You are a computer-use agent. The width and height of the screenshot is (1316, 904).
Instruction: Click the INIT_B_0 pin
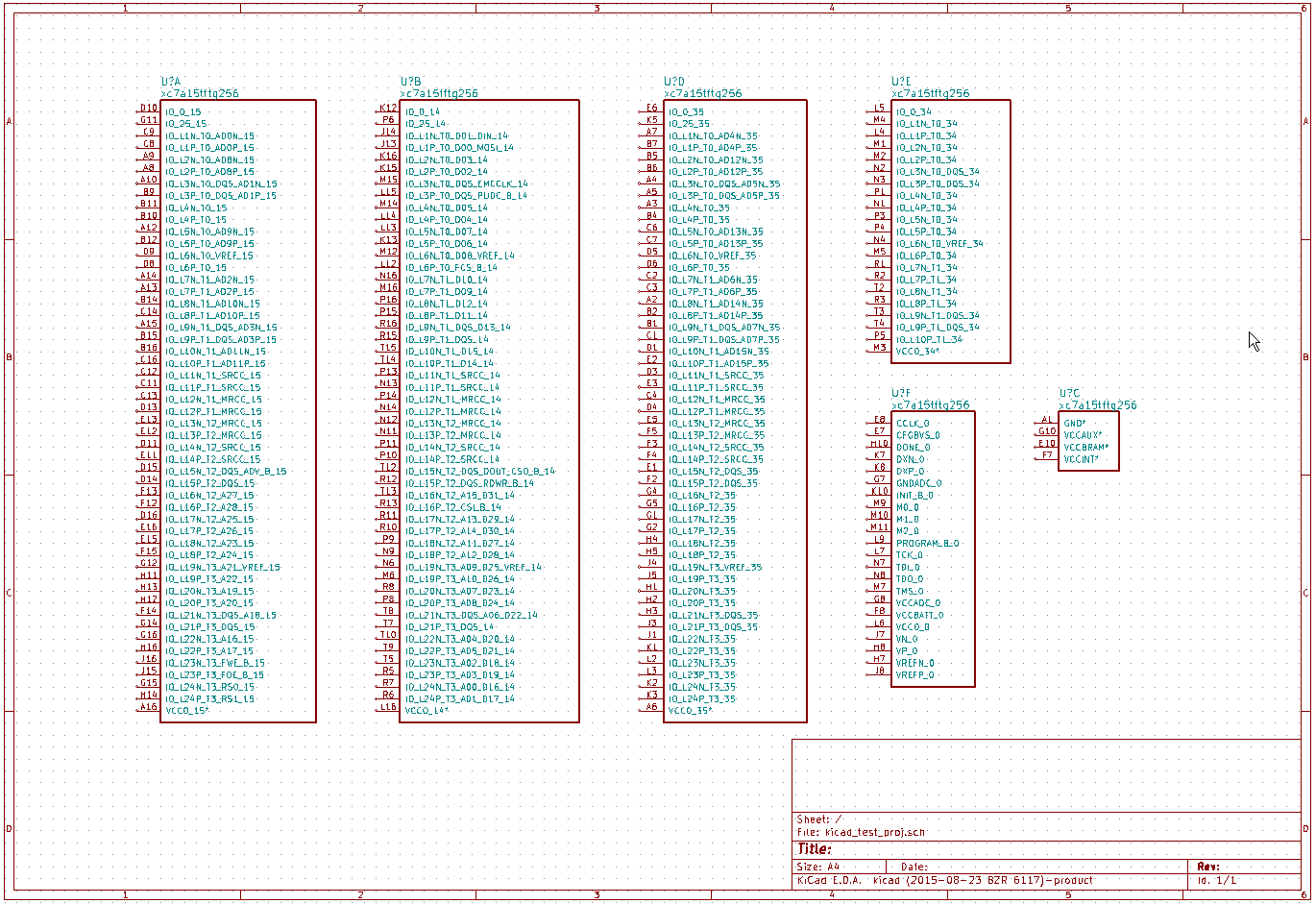[x=915, y=496]
